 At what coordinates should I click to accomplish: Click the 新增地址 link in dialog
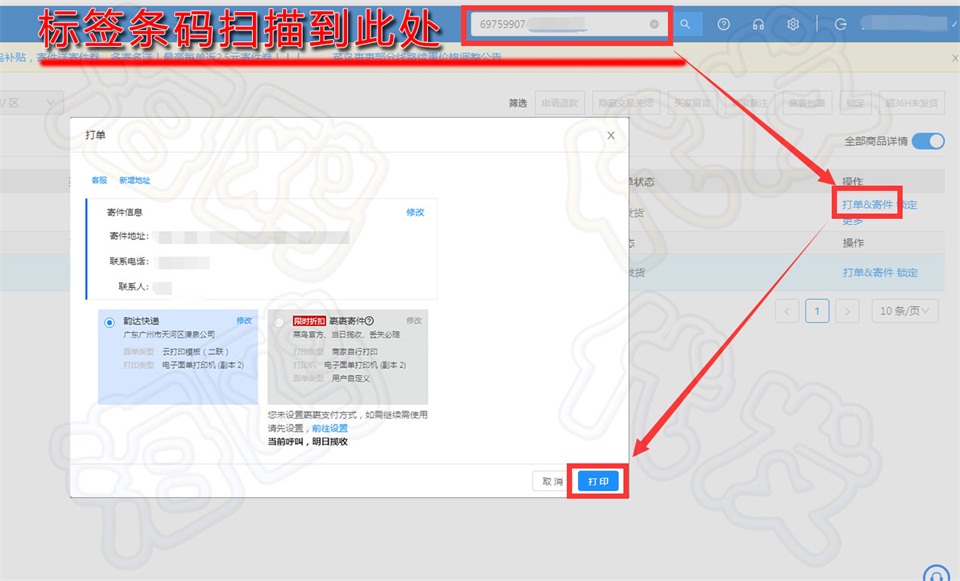134,181
